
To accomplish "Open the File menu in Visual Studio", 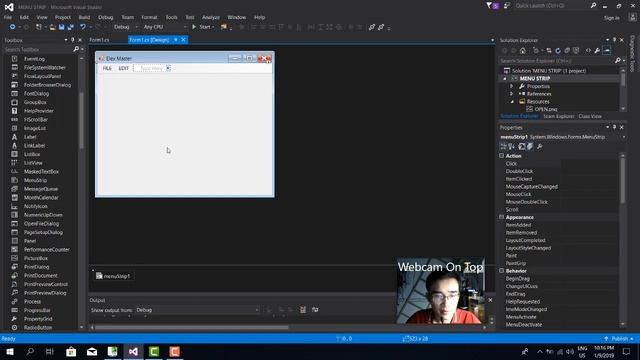I will pos(8,17).
